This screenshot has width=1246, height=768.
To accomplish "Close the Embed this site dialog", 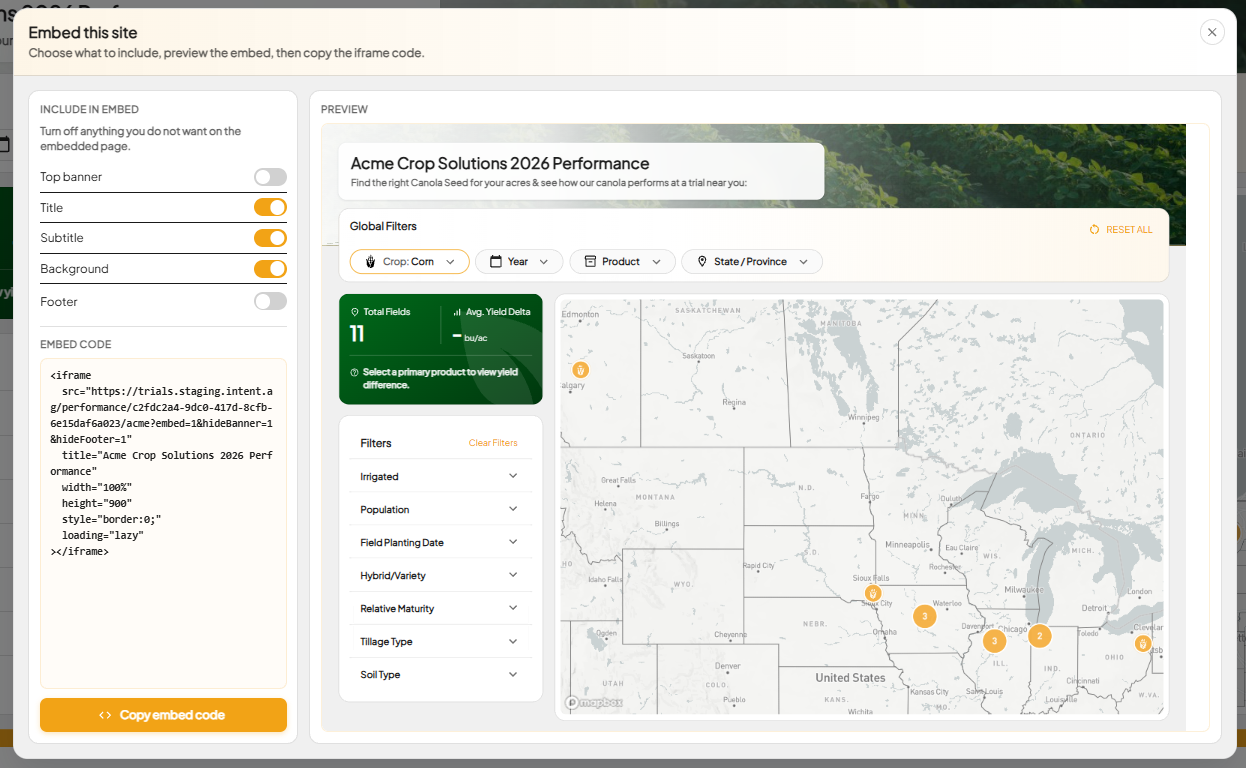I will pos(1212,32).
